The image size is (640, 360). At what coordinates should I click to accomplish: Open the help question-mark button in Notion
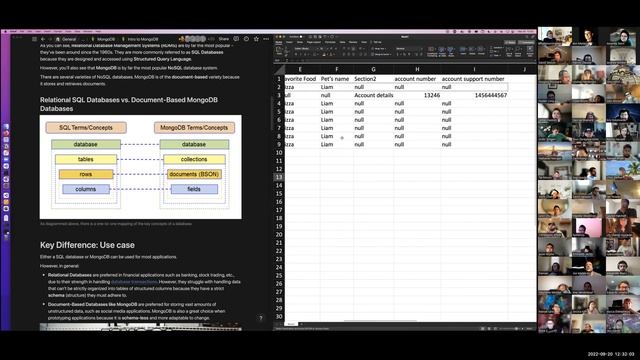tap(261, 318)
